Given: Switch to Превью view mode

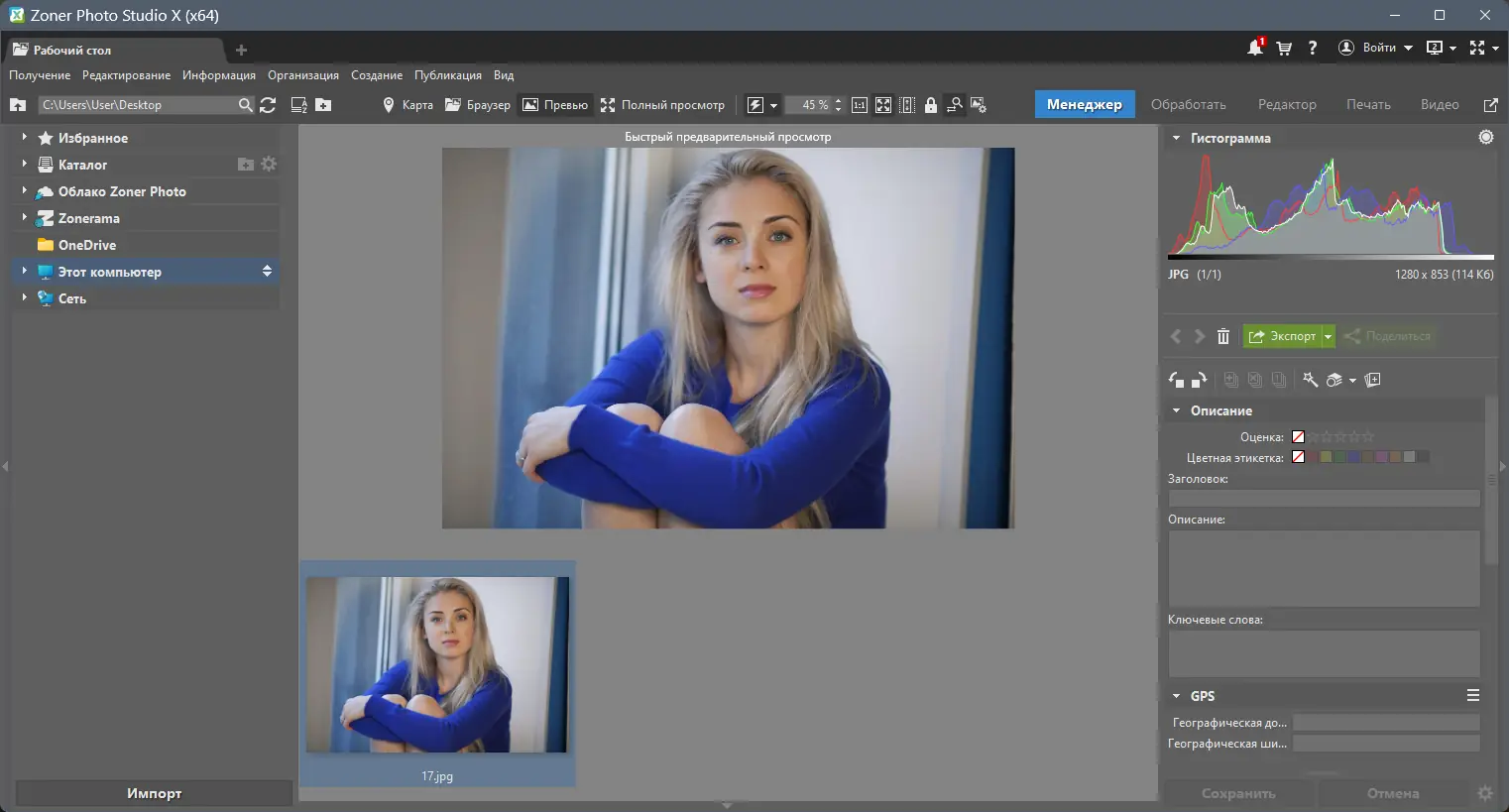Looking at the screenshot, I should [555, 105].
